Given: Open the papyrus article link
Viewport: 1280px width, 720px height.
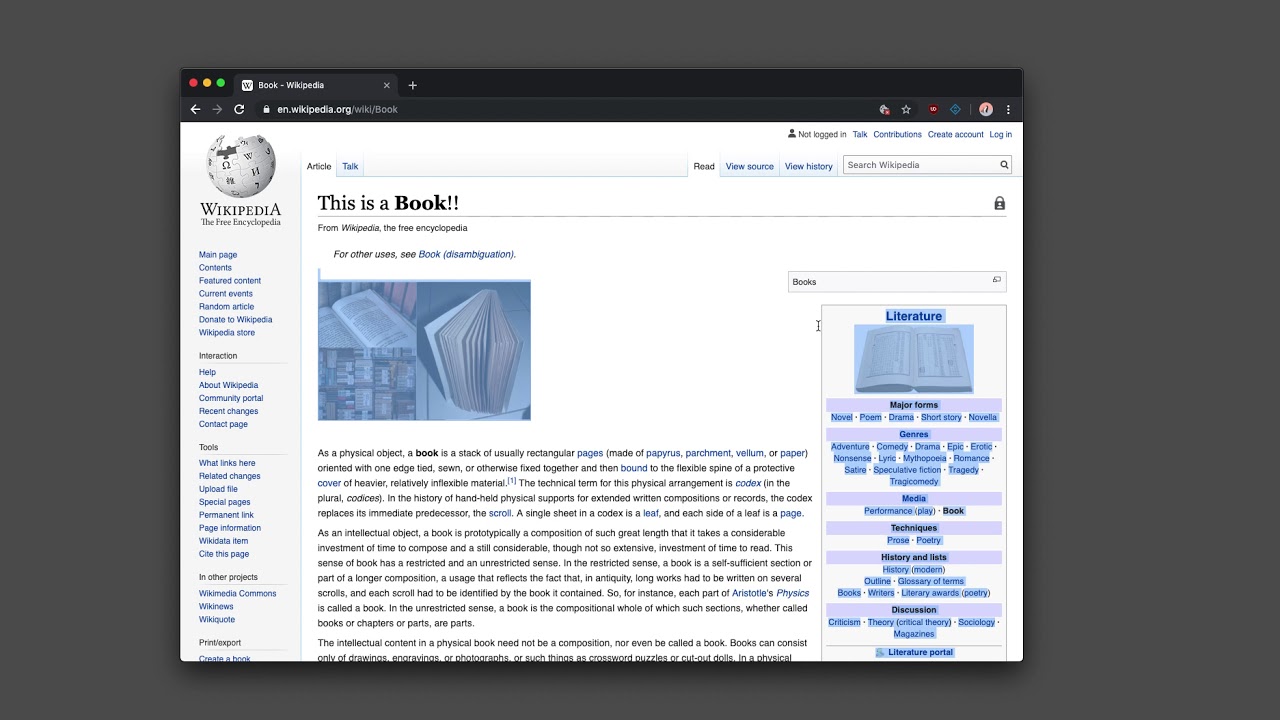Looking at the screenshot, I should coord(663,454).
